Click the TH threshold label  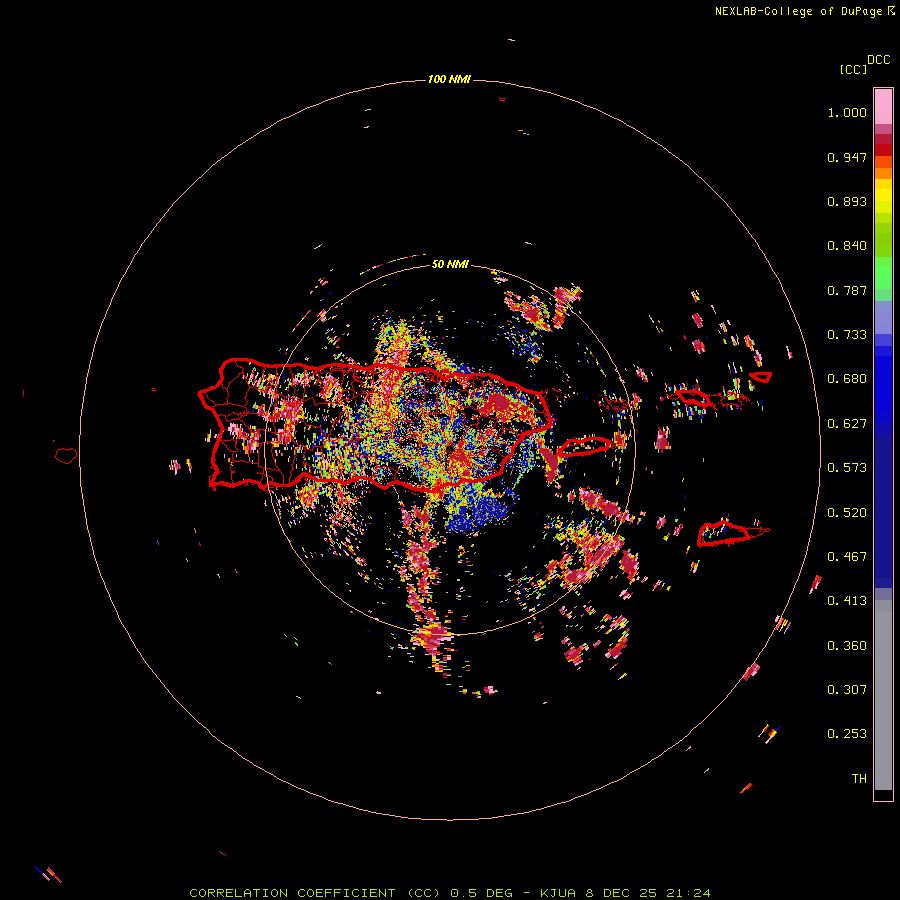point(859,779)
